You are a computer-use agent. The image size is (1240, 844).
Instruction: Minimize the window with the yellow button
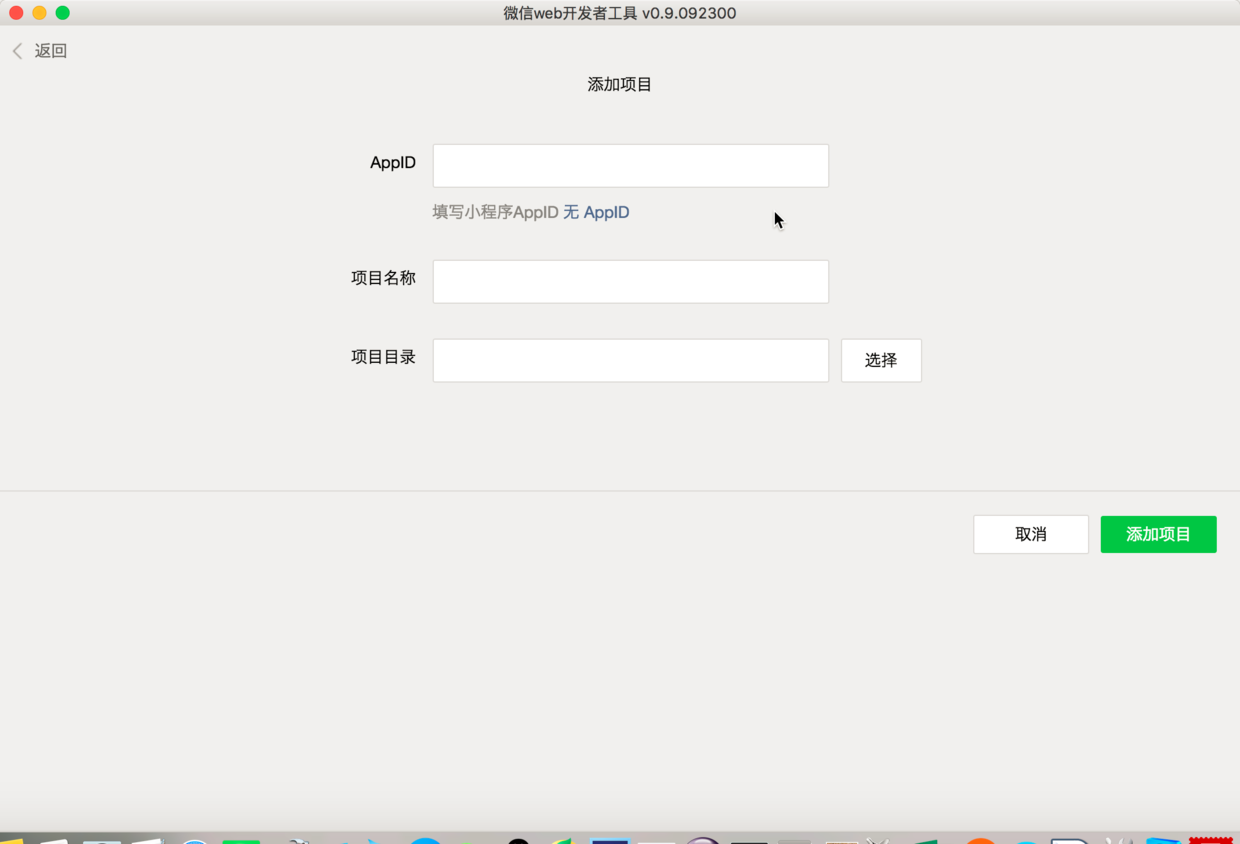39,13
